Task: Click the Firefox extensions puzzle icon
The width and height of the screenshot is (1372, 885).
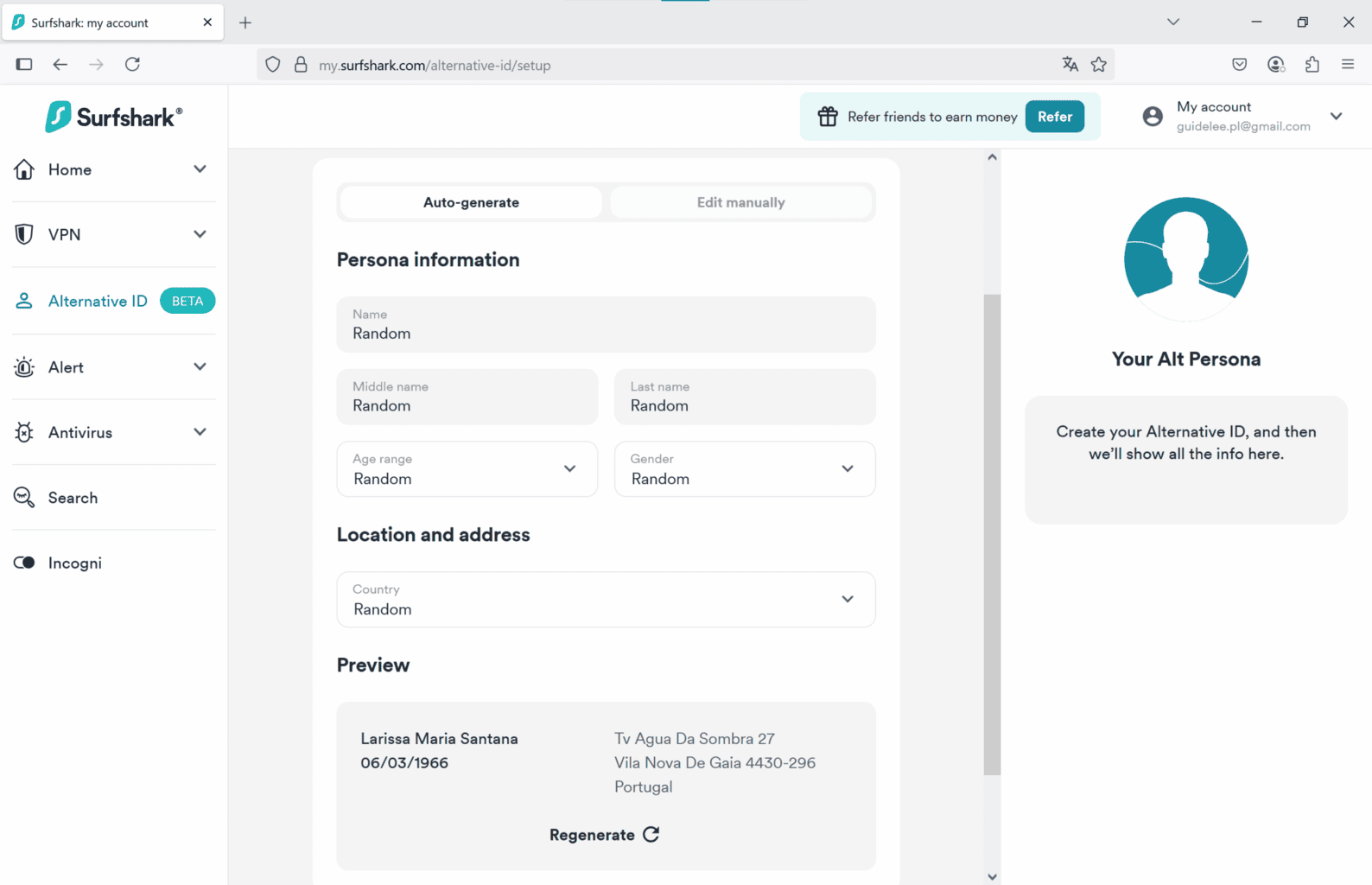Action: [x=1312, y=65]
